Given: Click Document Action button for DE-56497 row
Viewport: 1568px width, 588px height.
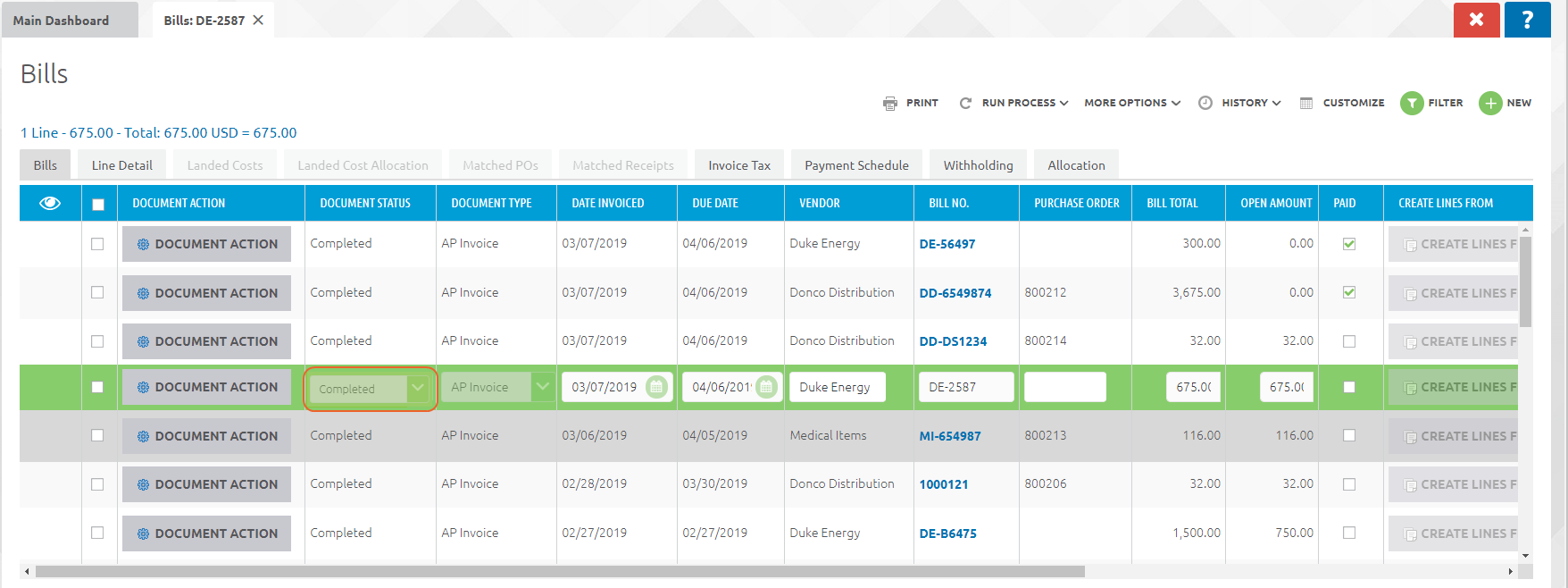Looking at the screenshot, I should pos(207,244).
